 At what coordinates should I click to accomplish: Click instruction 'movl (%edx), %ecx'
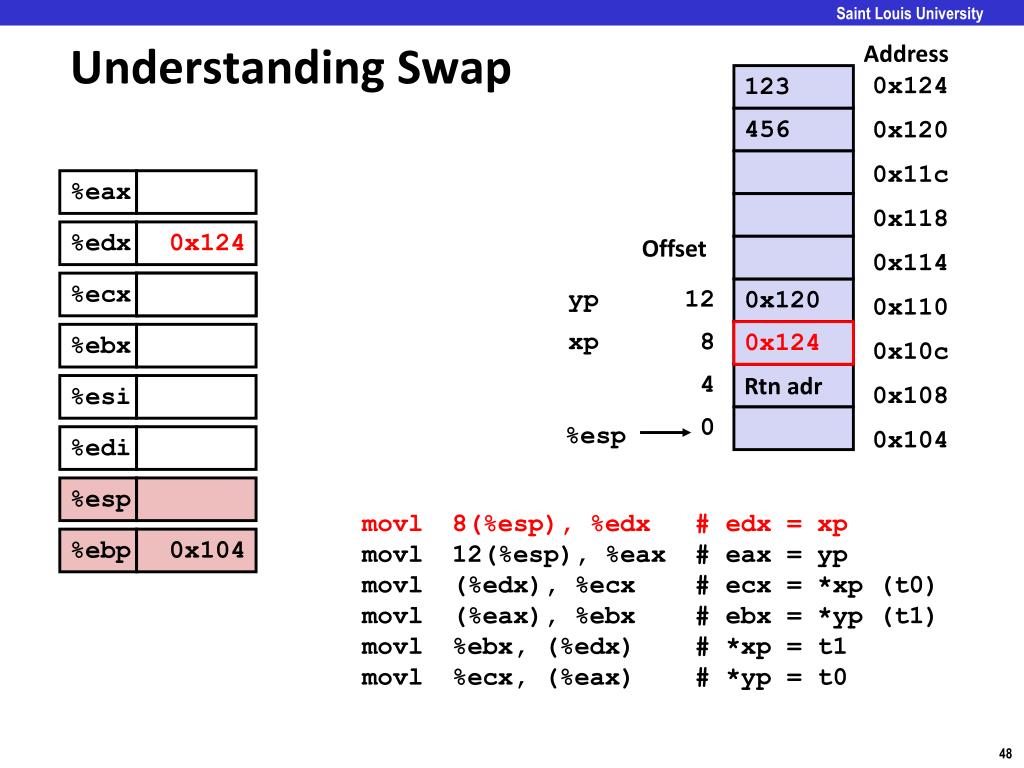[x=498, y=586]
